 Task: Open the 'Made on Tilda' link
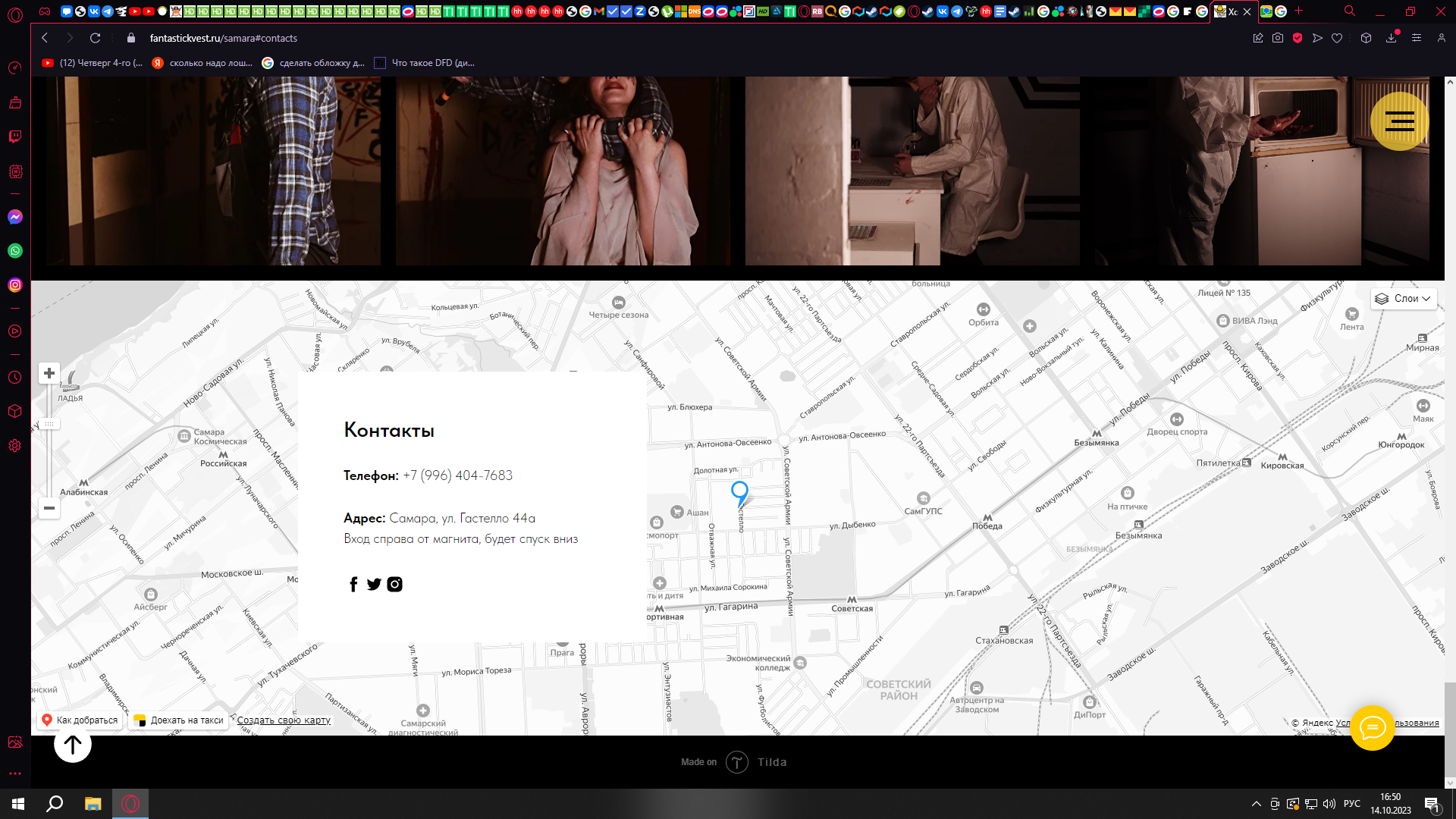click(734, 762)
